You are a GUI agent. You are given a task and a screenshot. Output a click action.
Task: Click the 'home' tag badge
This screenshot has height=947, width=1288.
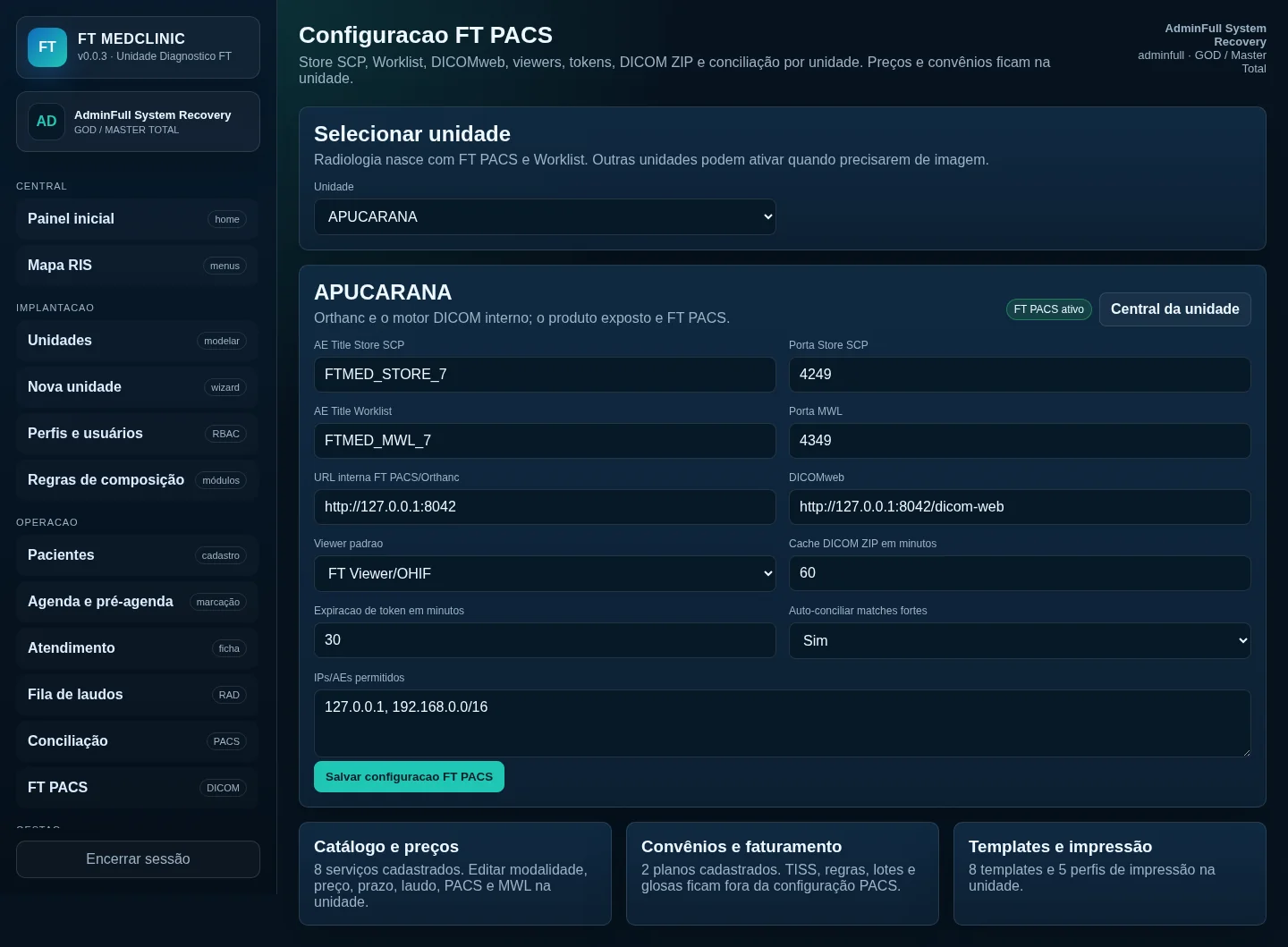(227, 219)
